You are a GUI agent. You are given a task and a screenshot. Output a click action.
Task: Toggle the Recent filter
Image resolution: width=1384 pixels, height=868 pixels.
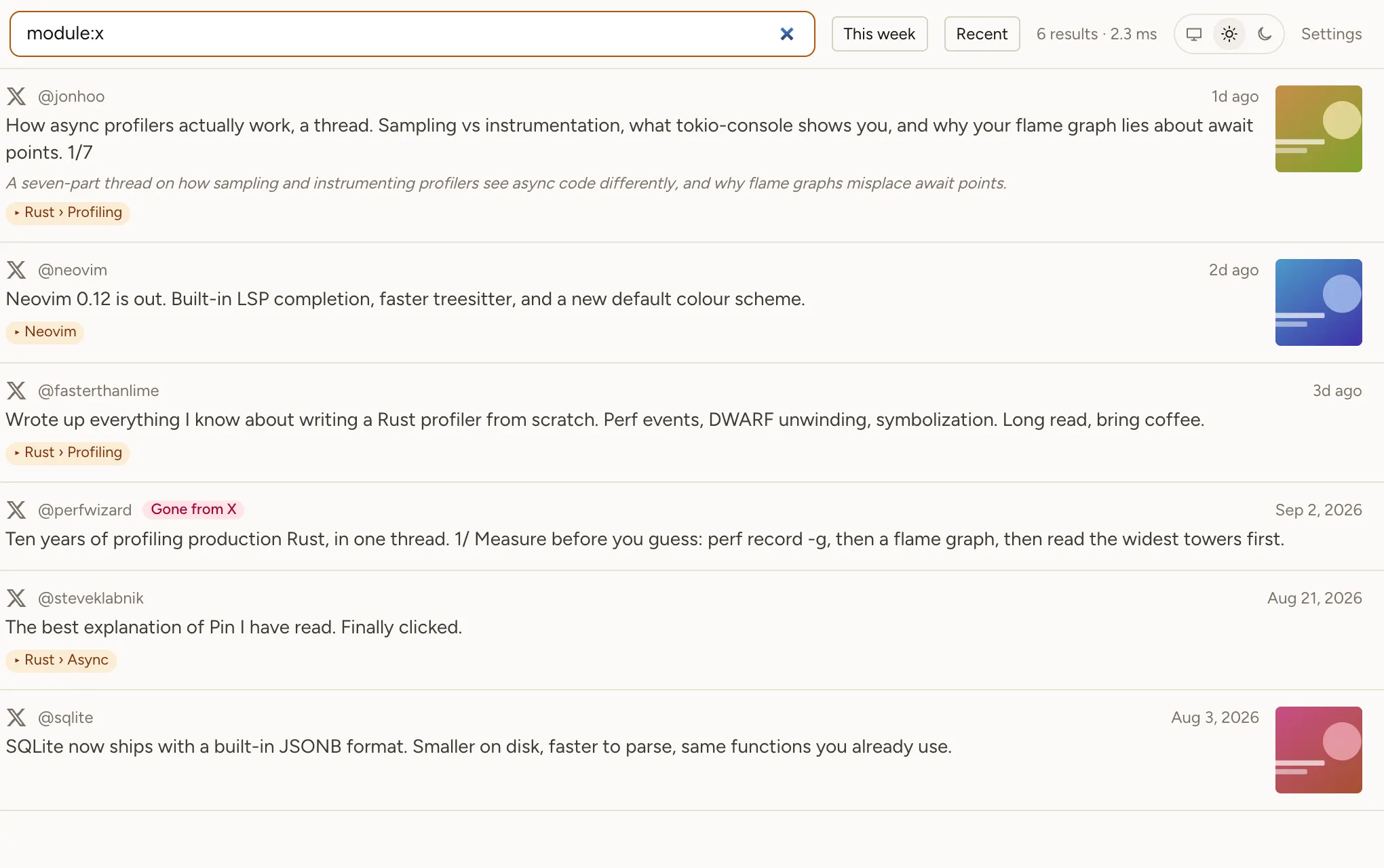tap(982, 34)
